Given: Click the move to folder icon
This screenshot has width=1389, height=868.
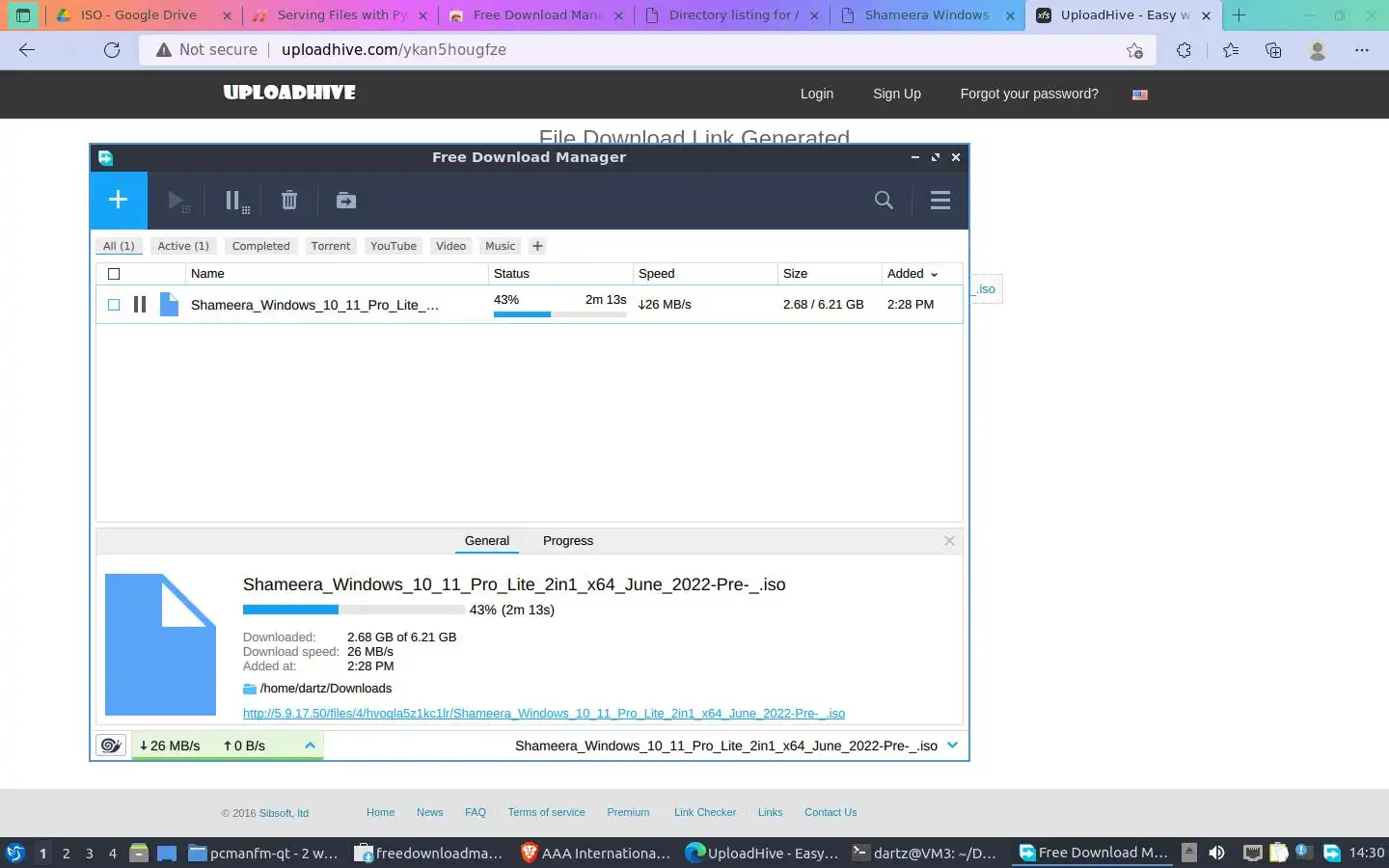Looking at the screenshot, I should tap(345, 201).
